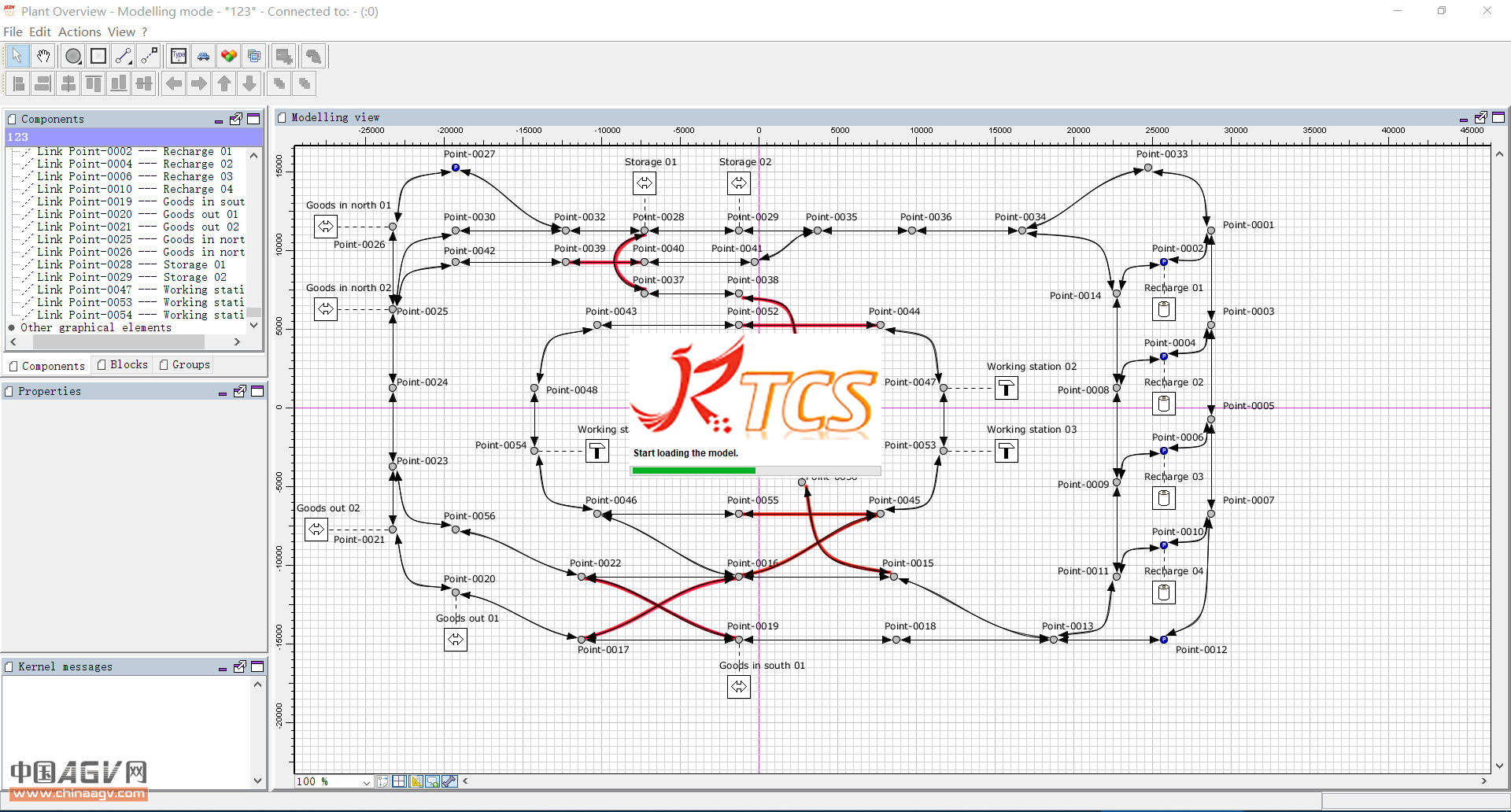Click the overlapping windows group icon

coord(254,56)
